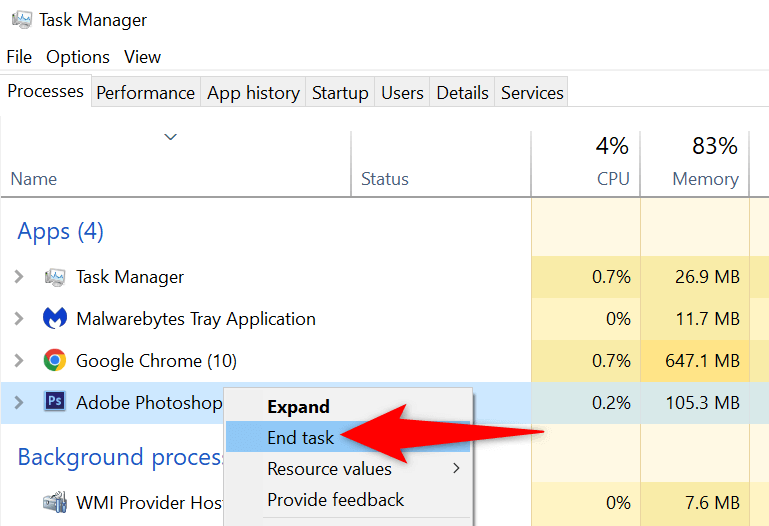The image size is (769, 526).
Task: Open the File menu
Action: pos(19,57)
